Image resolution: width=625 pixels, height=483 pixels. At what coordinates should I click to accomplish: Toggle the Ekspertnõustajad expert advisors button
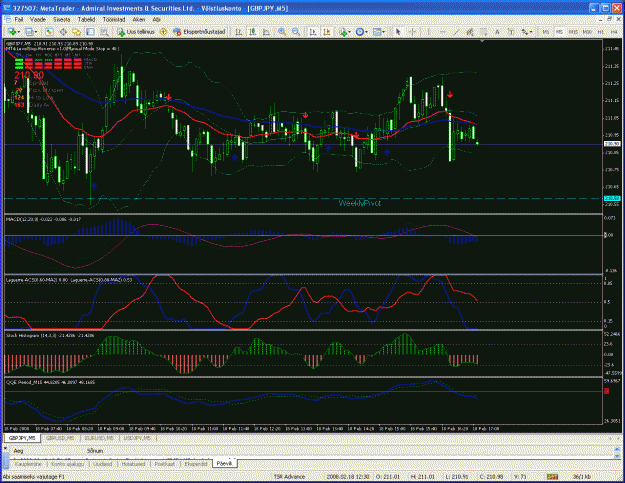coord(199,32)
